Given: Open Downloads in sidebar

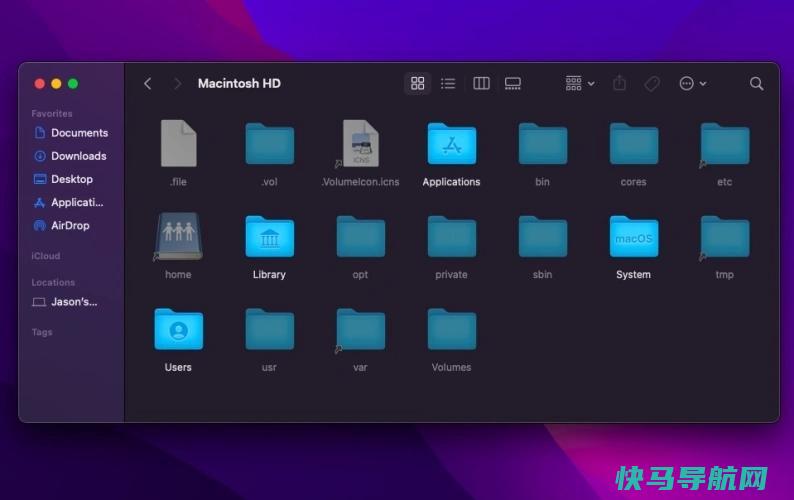Looking at the screenshot, I should [70, 156].
